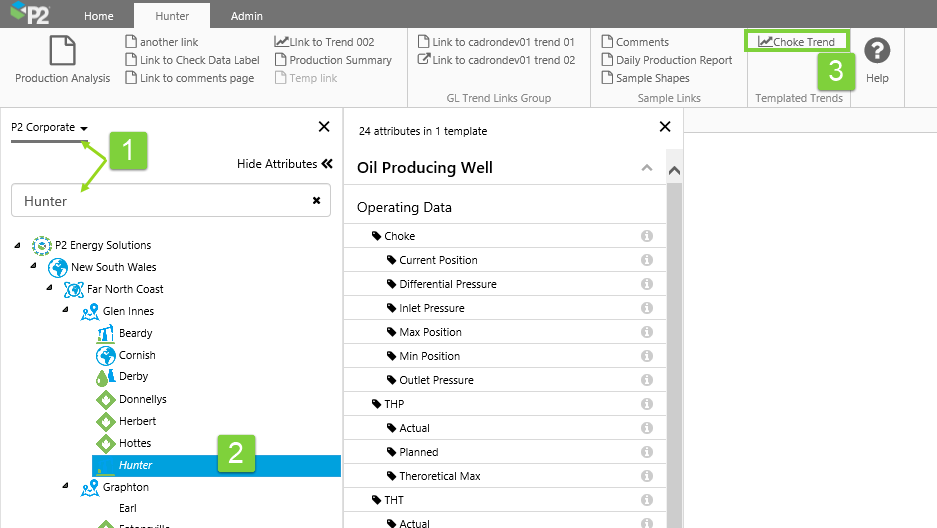Collapse the Oil Producing Well section
Image resolution: width=937 pixels, height=528 pixels.
click(647, 168)
